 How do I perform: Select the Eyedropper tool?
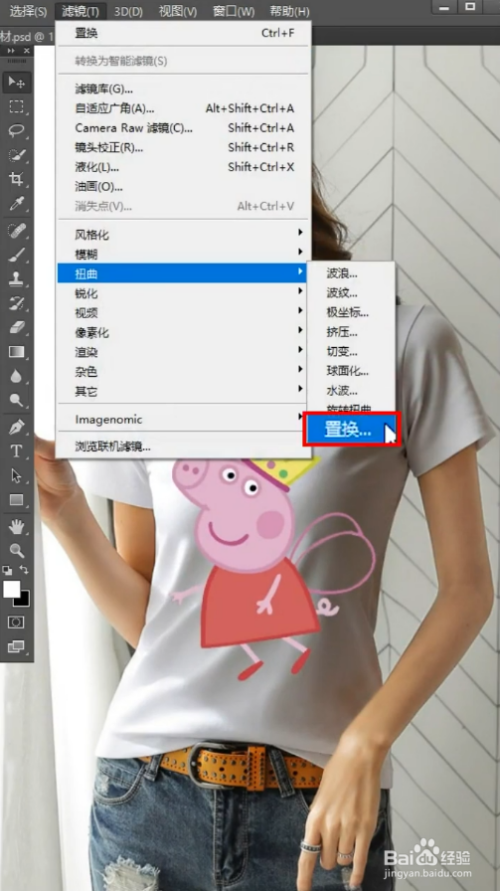coord(16,204)
